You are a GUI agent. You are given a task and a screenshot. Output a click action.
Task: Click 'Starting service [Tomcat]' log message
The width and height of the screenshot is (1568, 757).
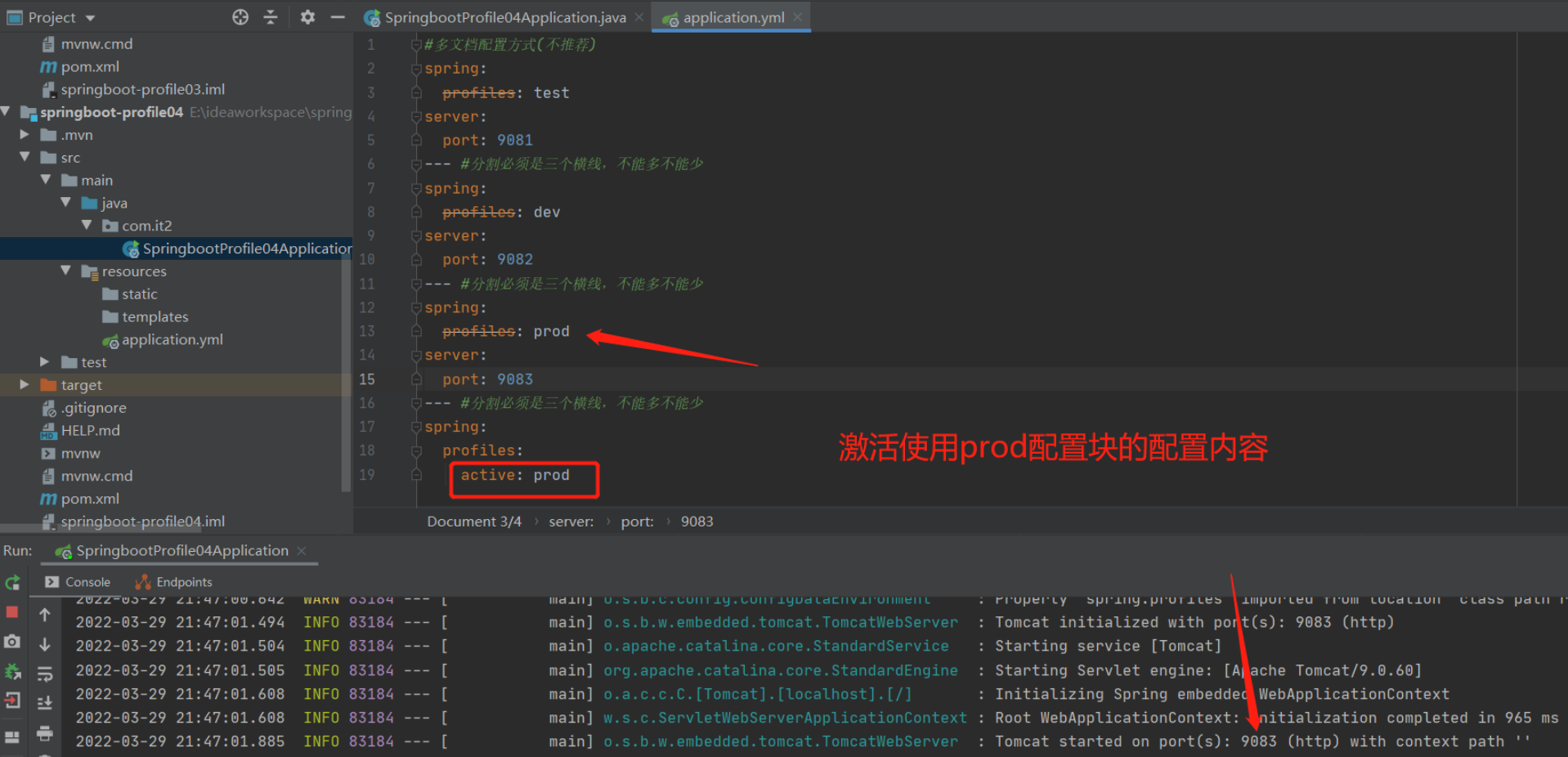1108,646
